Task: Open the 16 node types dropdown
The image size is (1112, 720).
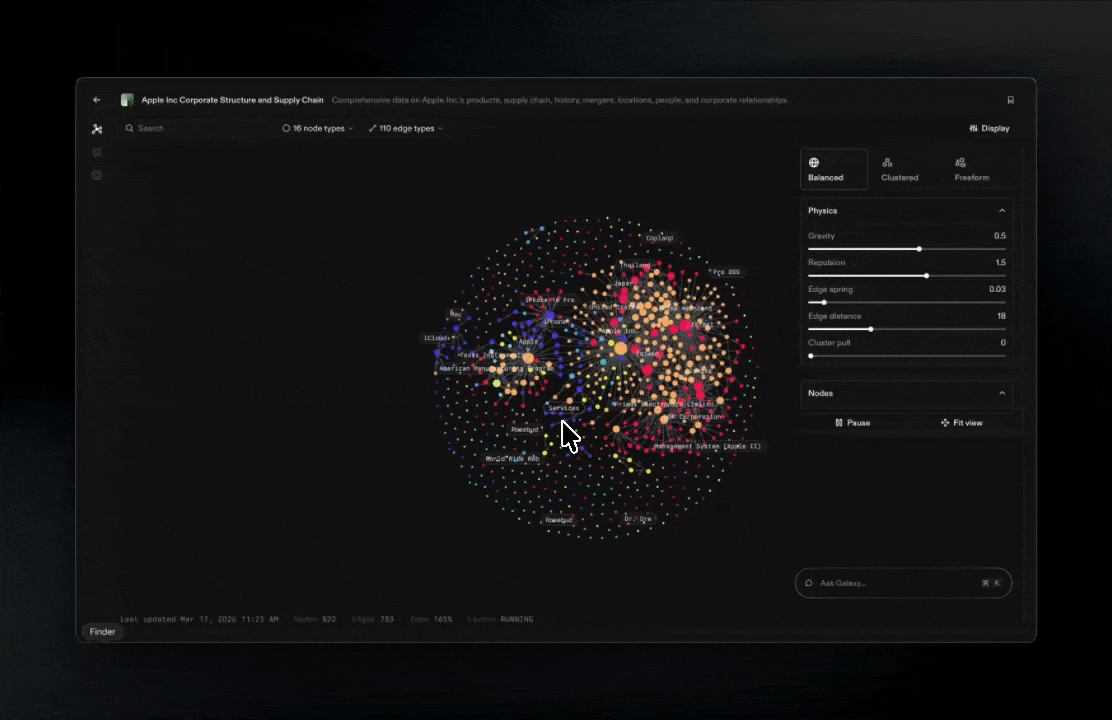Action: point(318,128)
